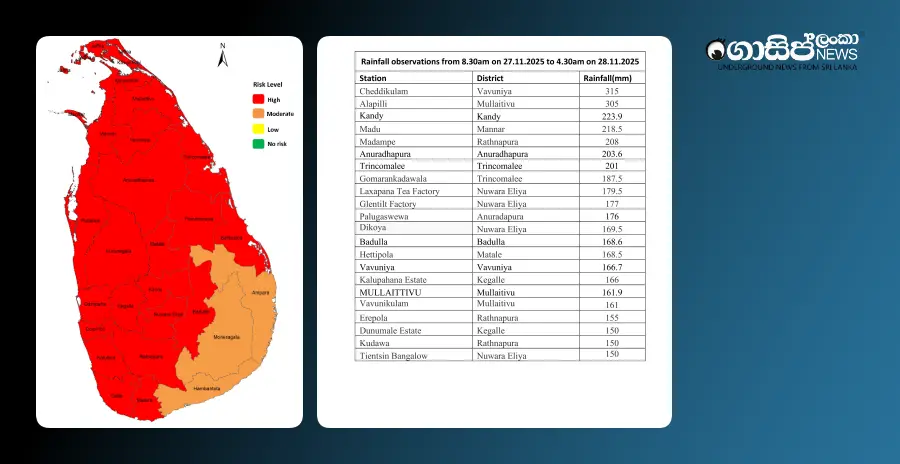900x464 pixels.
Task: Select the Laxapana Tea Factory station cell
Action: point(399,191)
